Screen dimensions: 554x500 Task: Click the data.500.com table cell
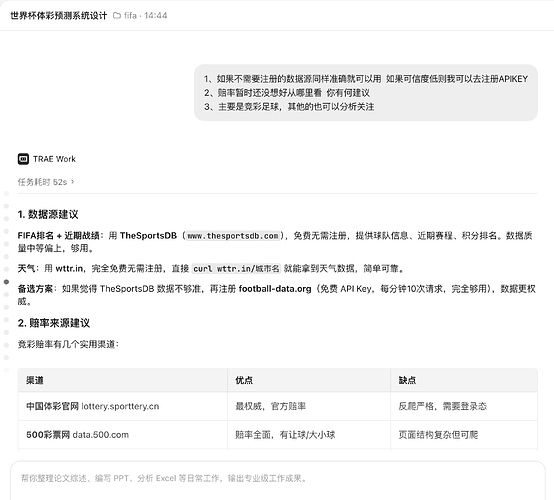point(123,435)
